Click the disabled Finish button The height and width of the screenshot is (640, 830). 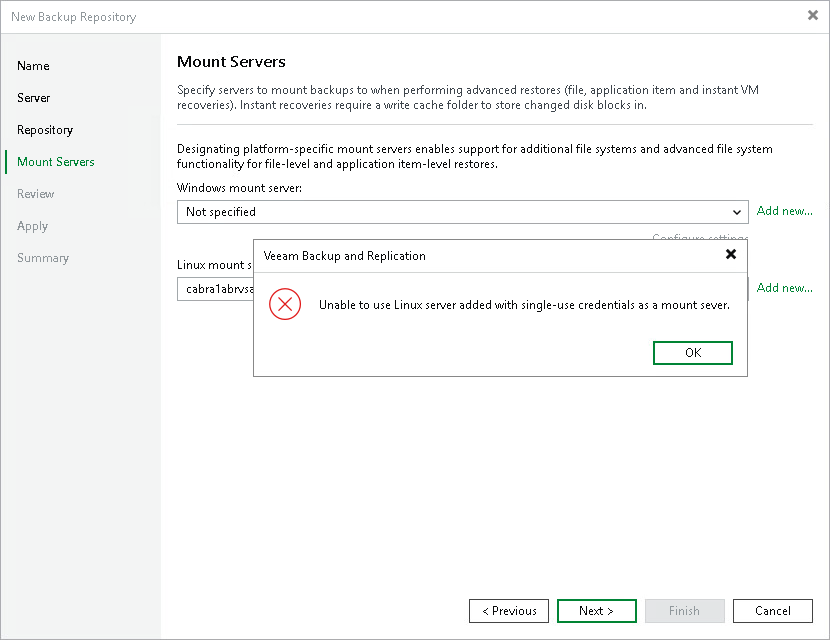(x=684, y=611)
